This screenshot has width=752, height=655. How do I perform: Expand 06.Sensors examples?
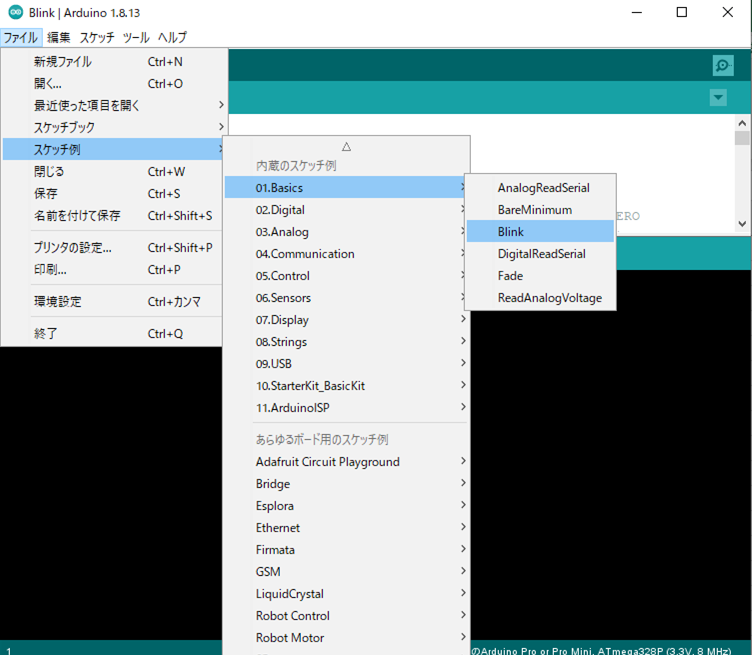[346, 298]
